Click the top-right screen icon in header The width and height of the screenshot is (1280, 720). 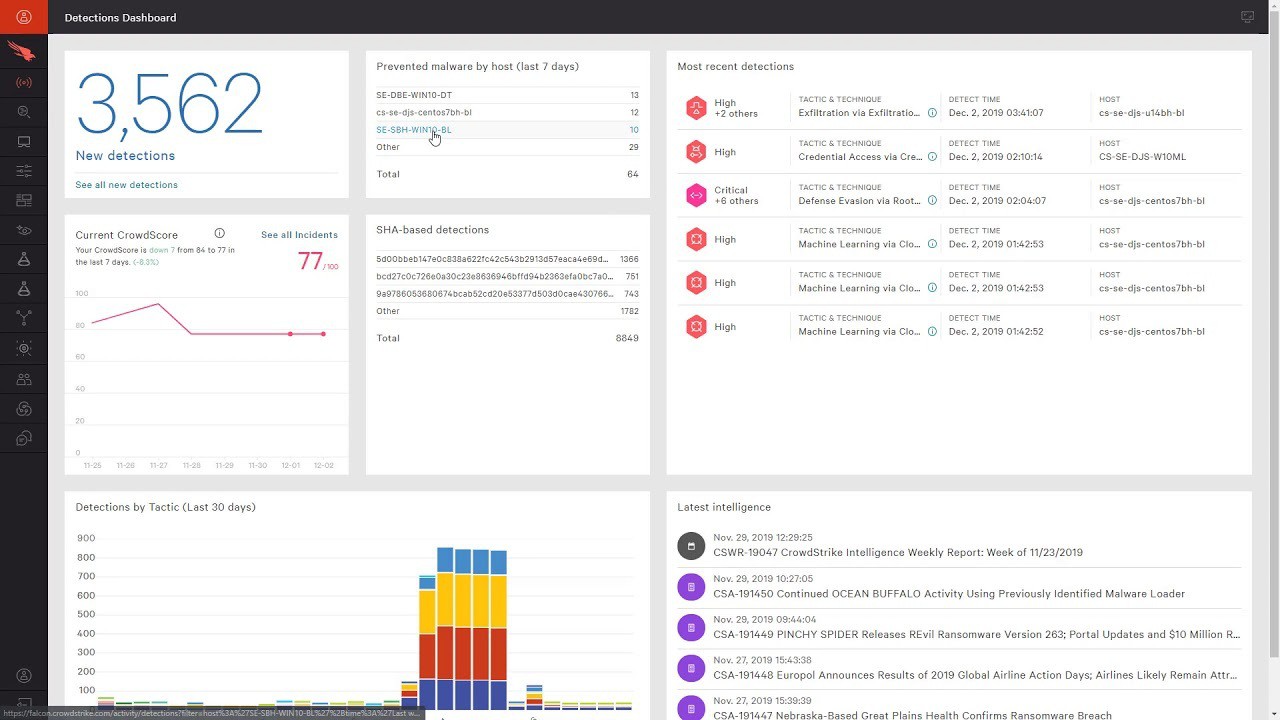pos(1247,17)
